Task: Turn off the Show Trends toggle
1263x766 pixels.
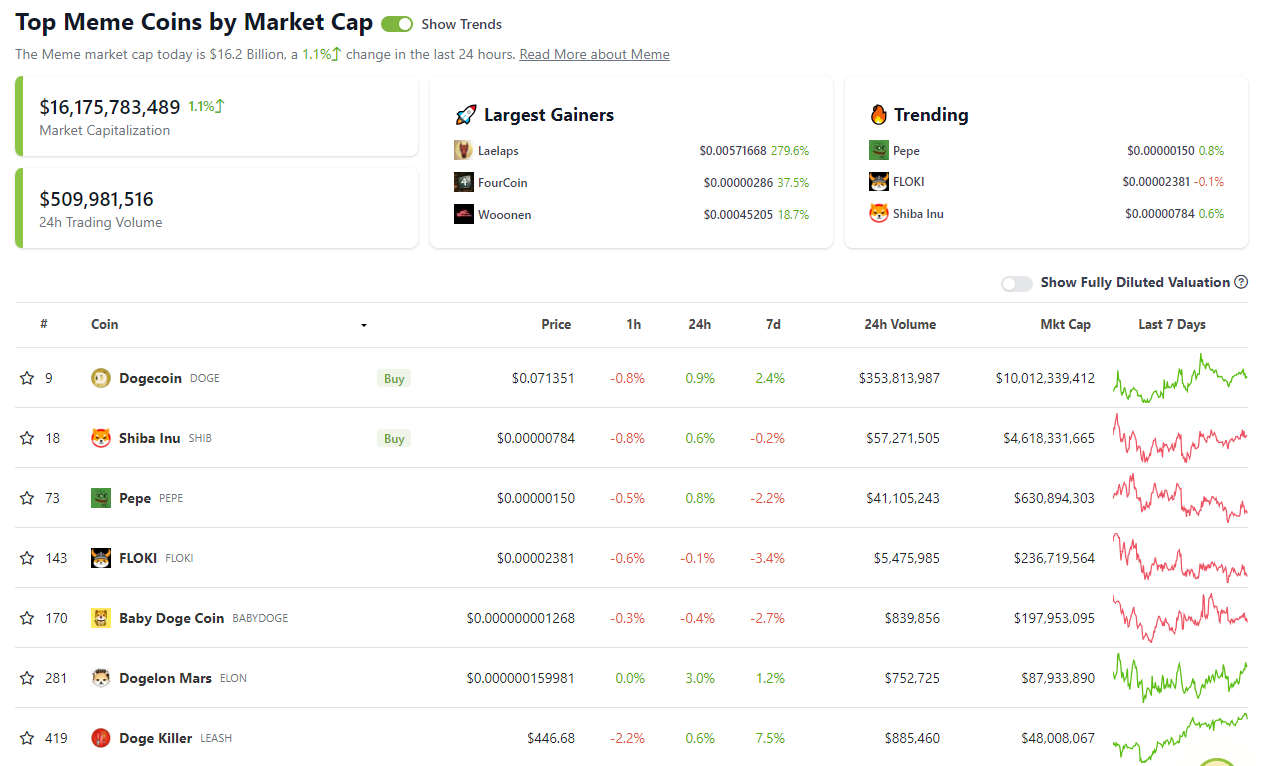Action: (x=397, y=24)
